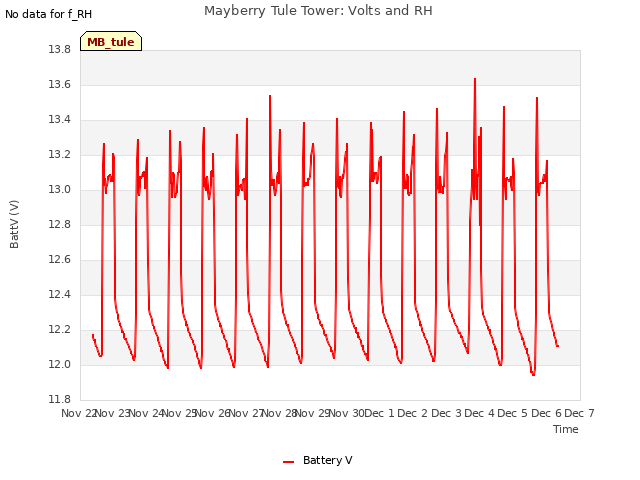
Task: Click the 12.6 y-axis tick value
Action: tap(60, 260)
